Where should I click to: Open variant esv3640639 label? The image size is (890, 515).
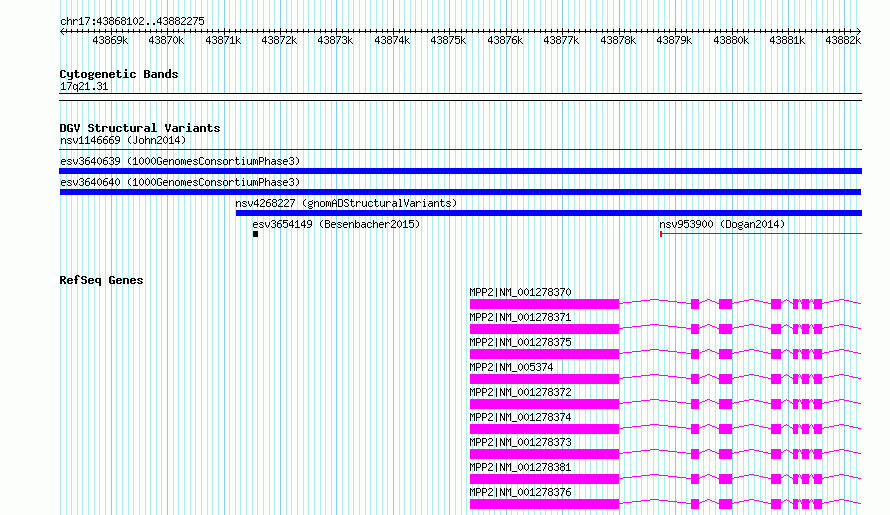coord(180,161)
